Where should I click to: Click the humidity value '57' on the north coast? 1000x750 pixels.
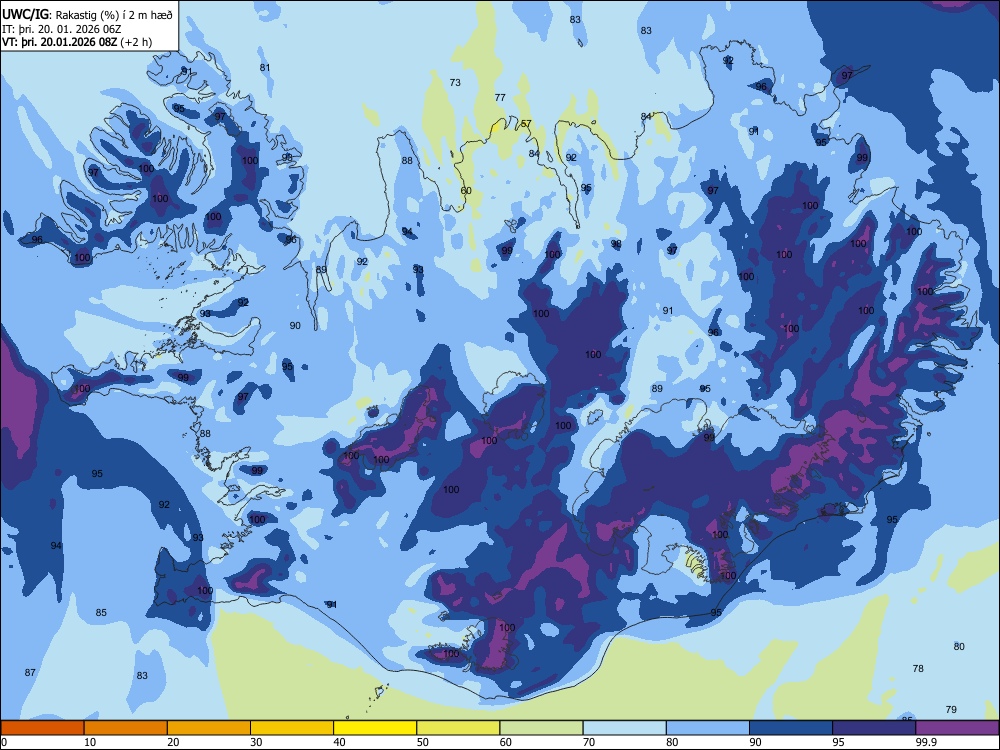526,124
